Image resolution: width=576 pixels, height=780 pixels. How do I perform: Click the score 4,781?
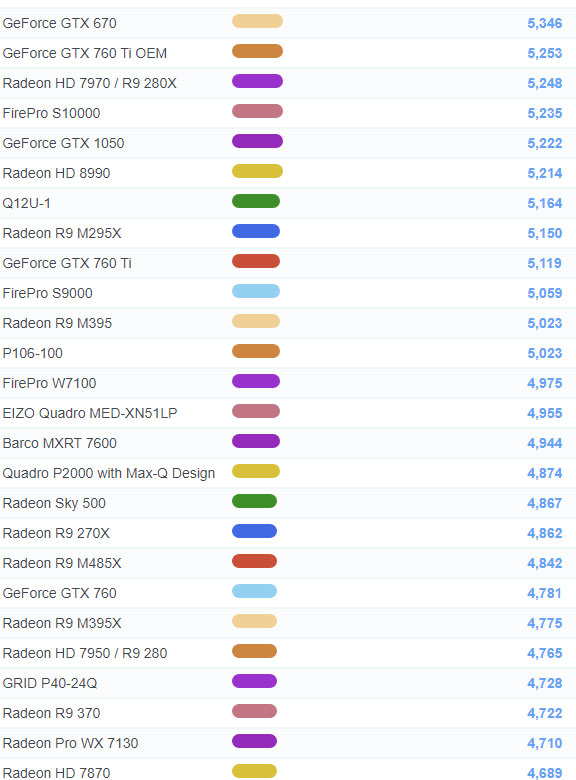coord(545,593)
